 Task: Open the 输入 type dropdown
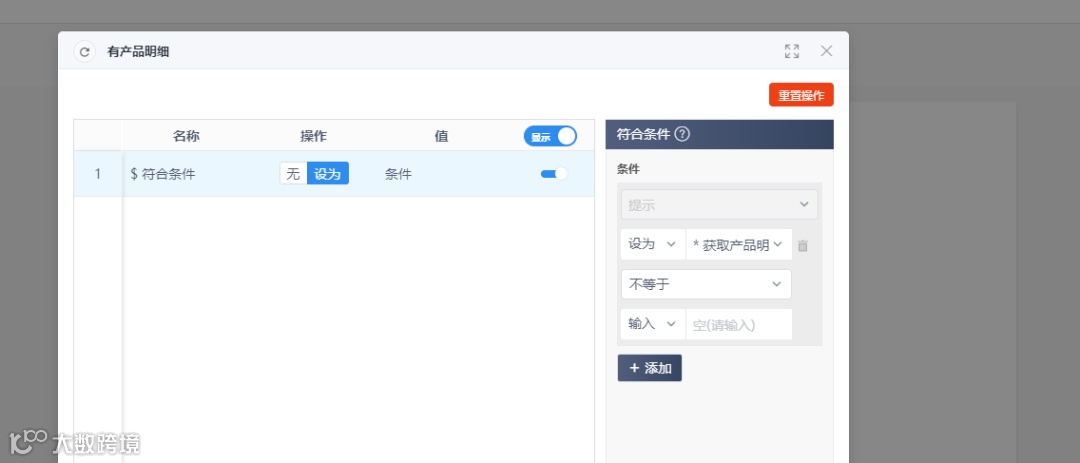[652, 324]
